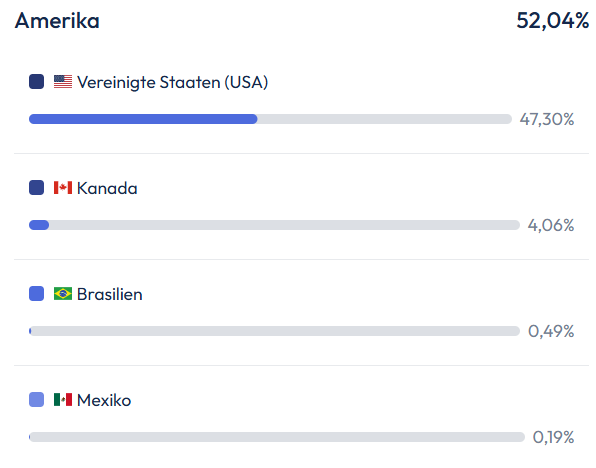Click the Brasilien 0,49% progress bar

(274, 331)
